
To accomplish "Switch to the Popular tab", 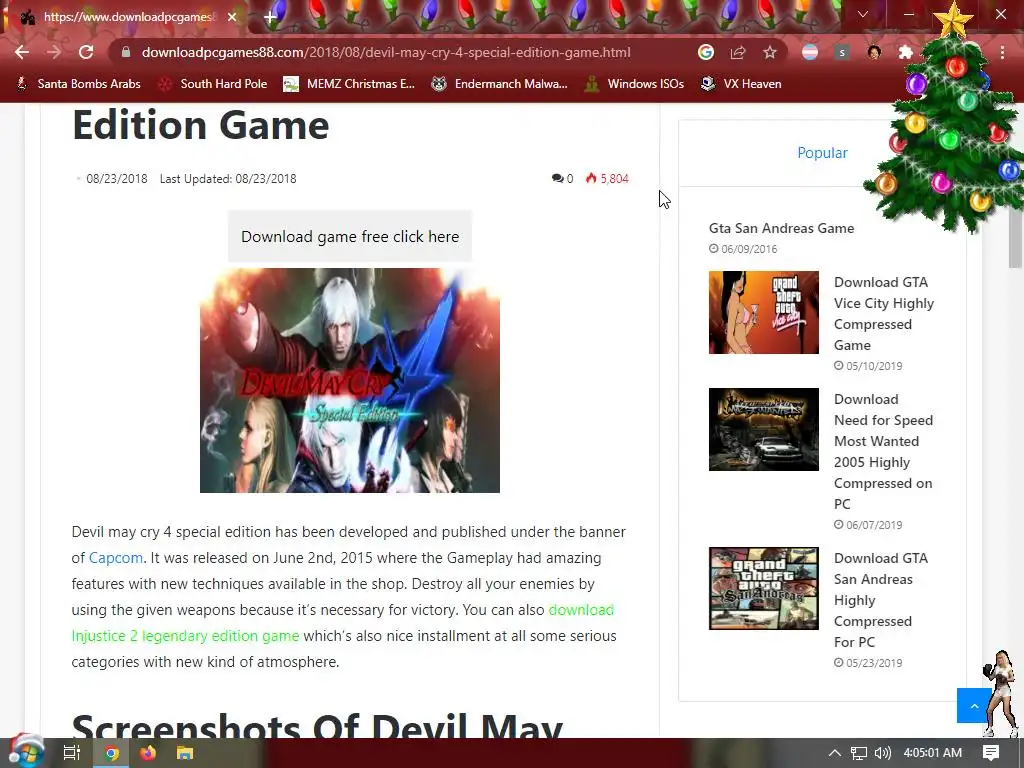I will 822,153.
